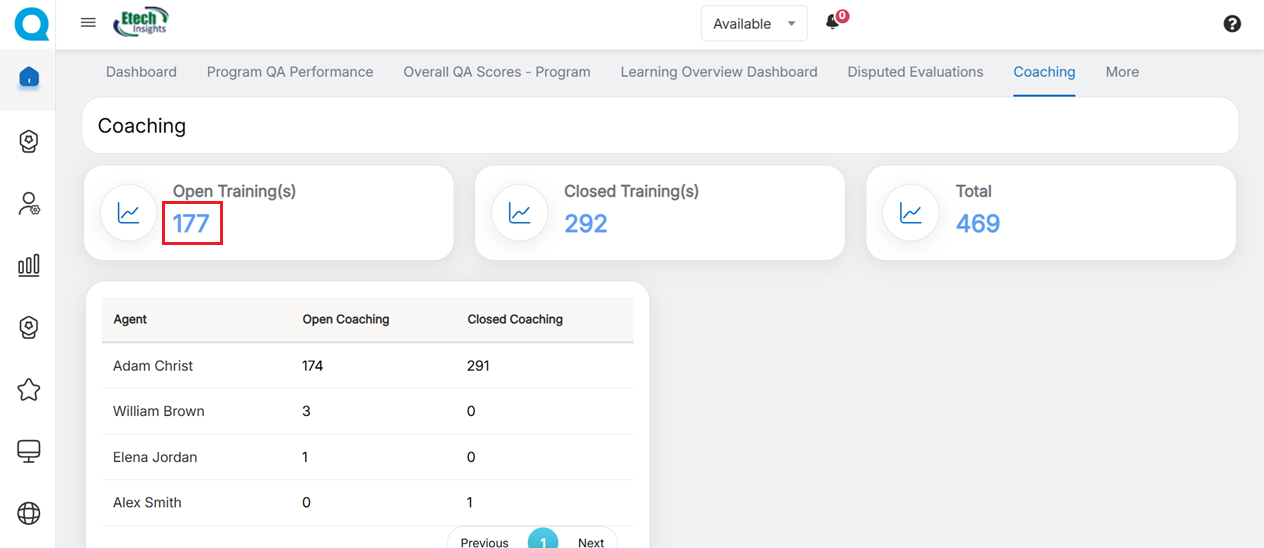Viewport: 1264px width, 548px height.
Task: Click the Closed Training(s) count 292
Action: [x=585, y=223]
